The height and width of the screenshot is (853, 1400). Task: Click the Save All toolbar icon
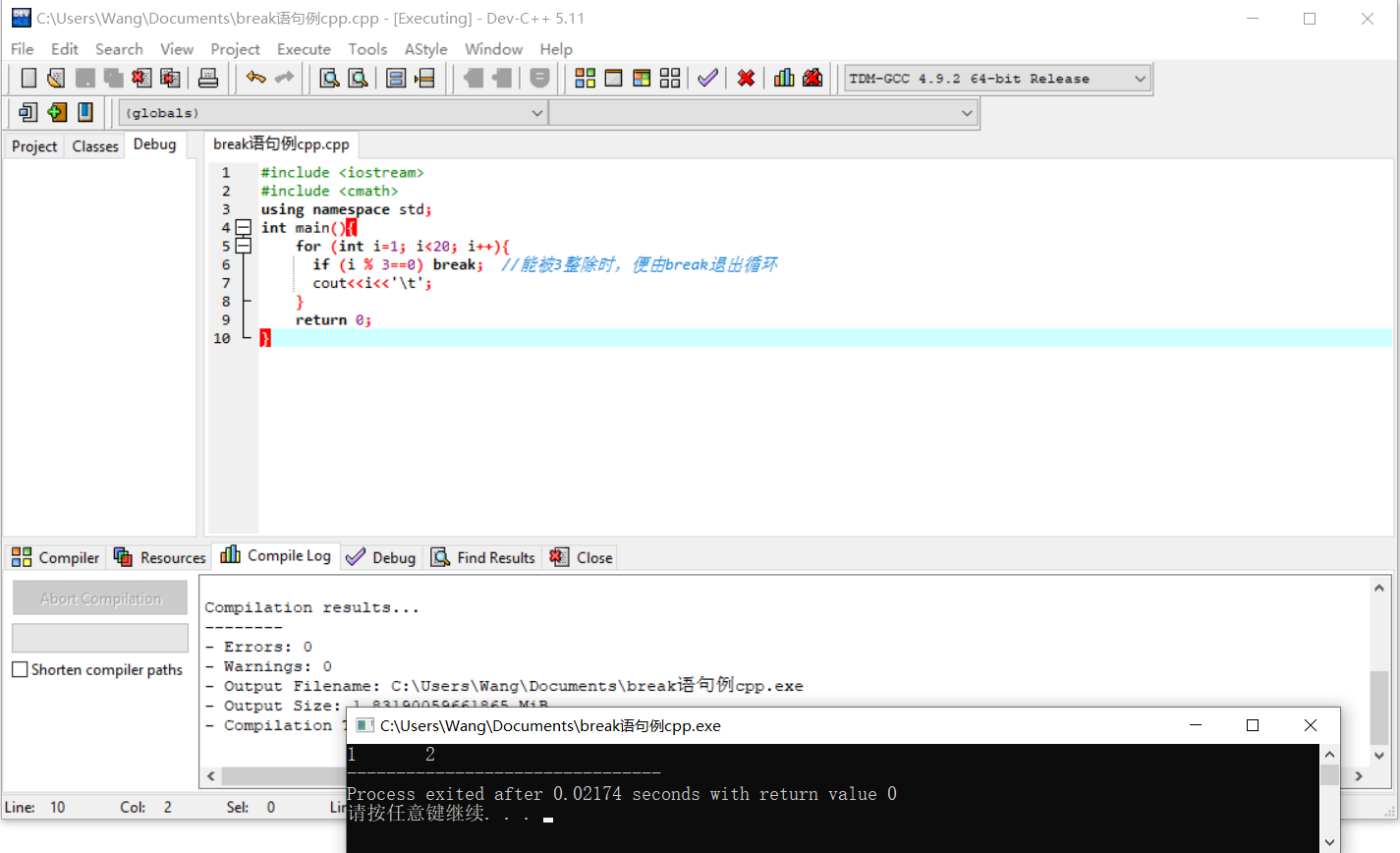pos(114,78)
